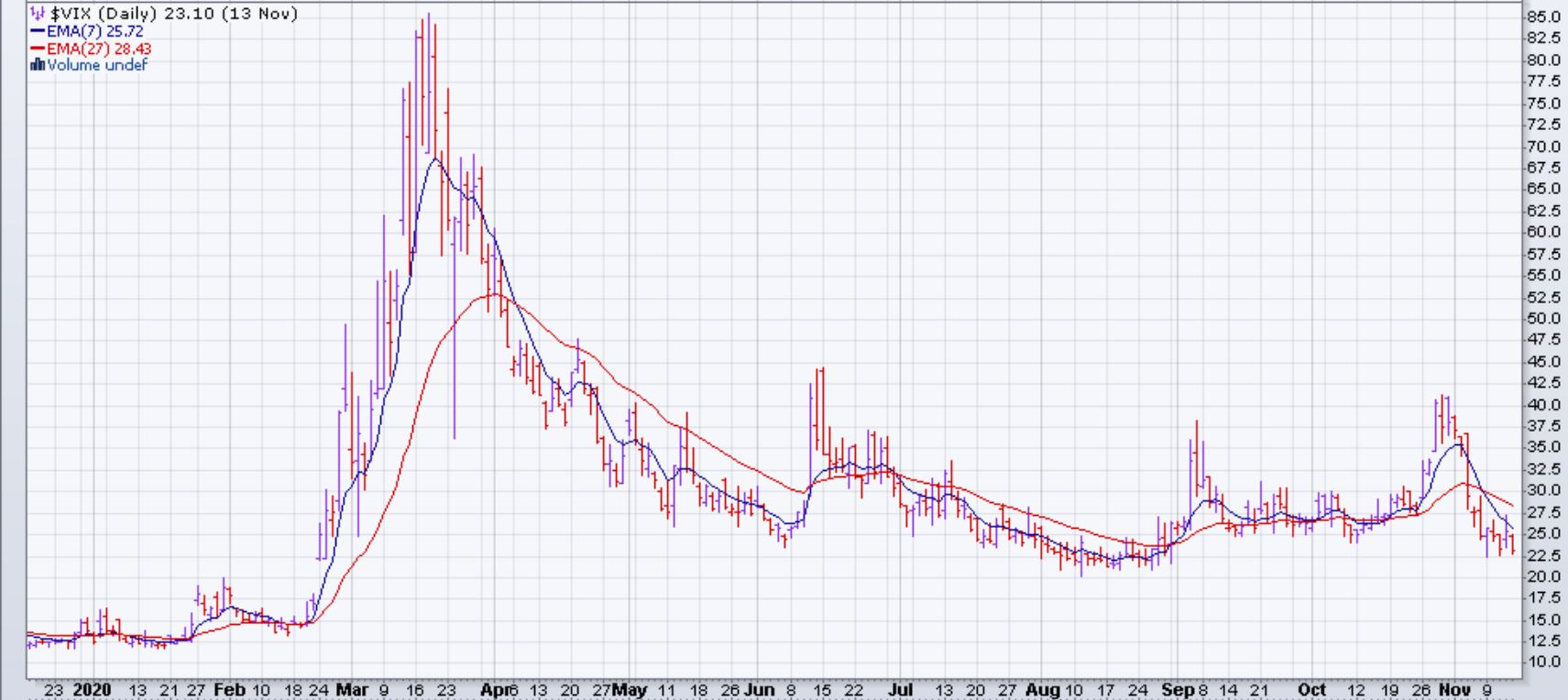Click the 10.0 value on price axis
Viewport: 1568px width, 700px height.
(x=1542, y=662)
